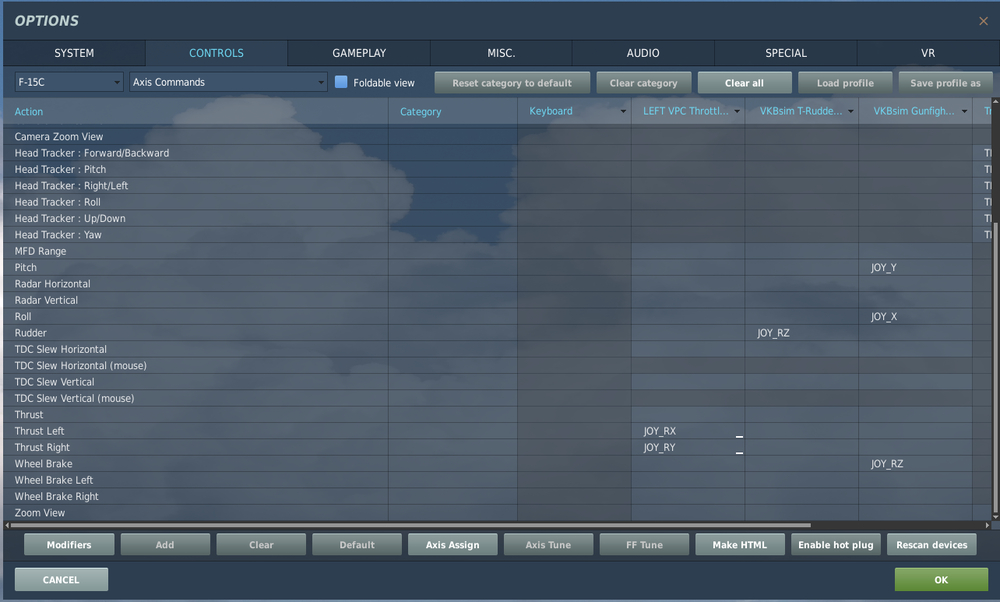1000x602 pixels.
Task: Click the horizontal scrollbar below the bindings table
Action: (x=400, y=525)
